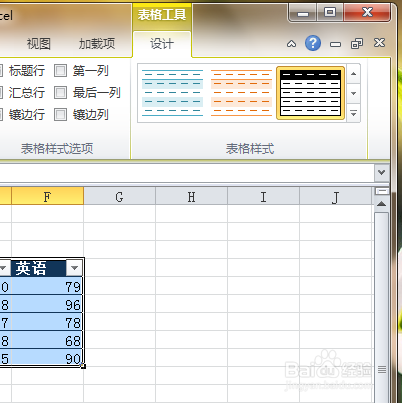Click the table resize handle at corner
The width and height of the screenshot is (402, 403).
tap(83, 366)
